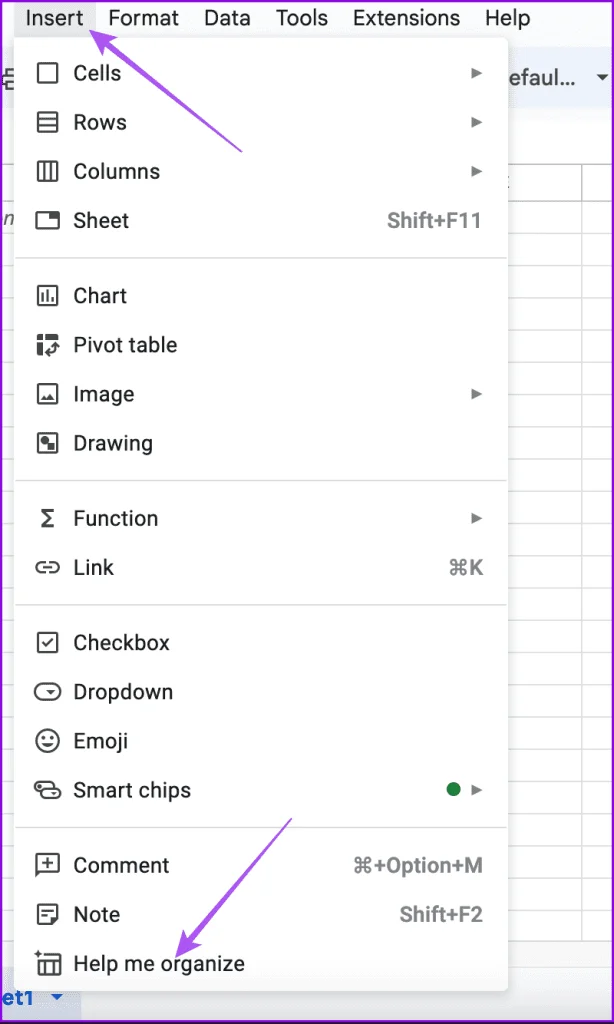Click the Emoji smiley icon

pyautogui.click(x=47, y=741)
